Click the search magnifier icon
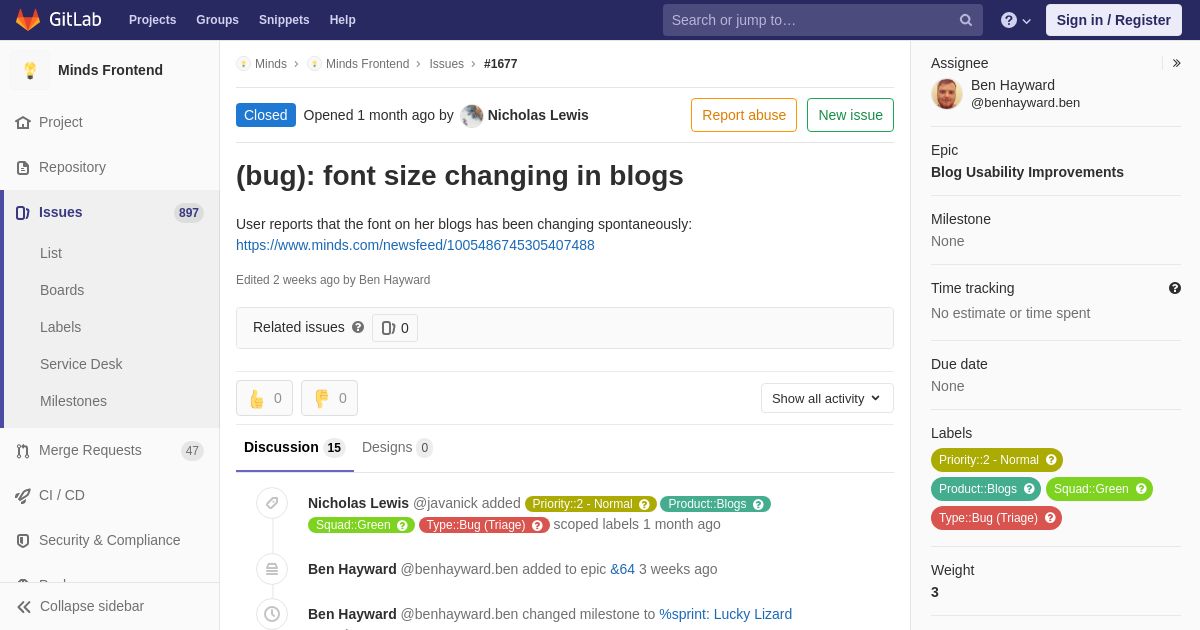The height and width of the screenshot is (630, 1200). [x=966, y=20]
